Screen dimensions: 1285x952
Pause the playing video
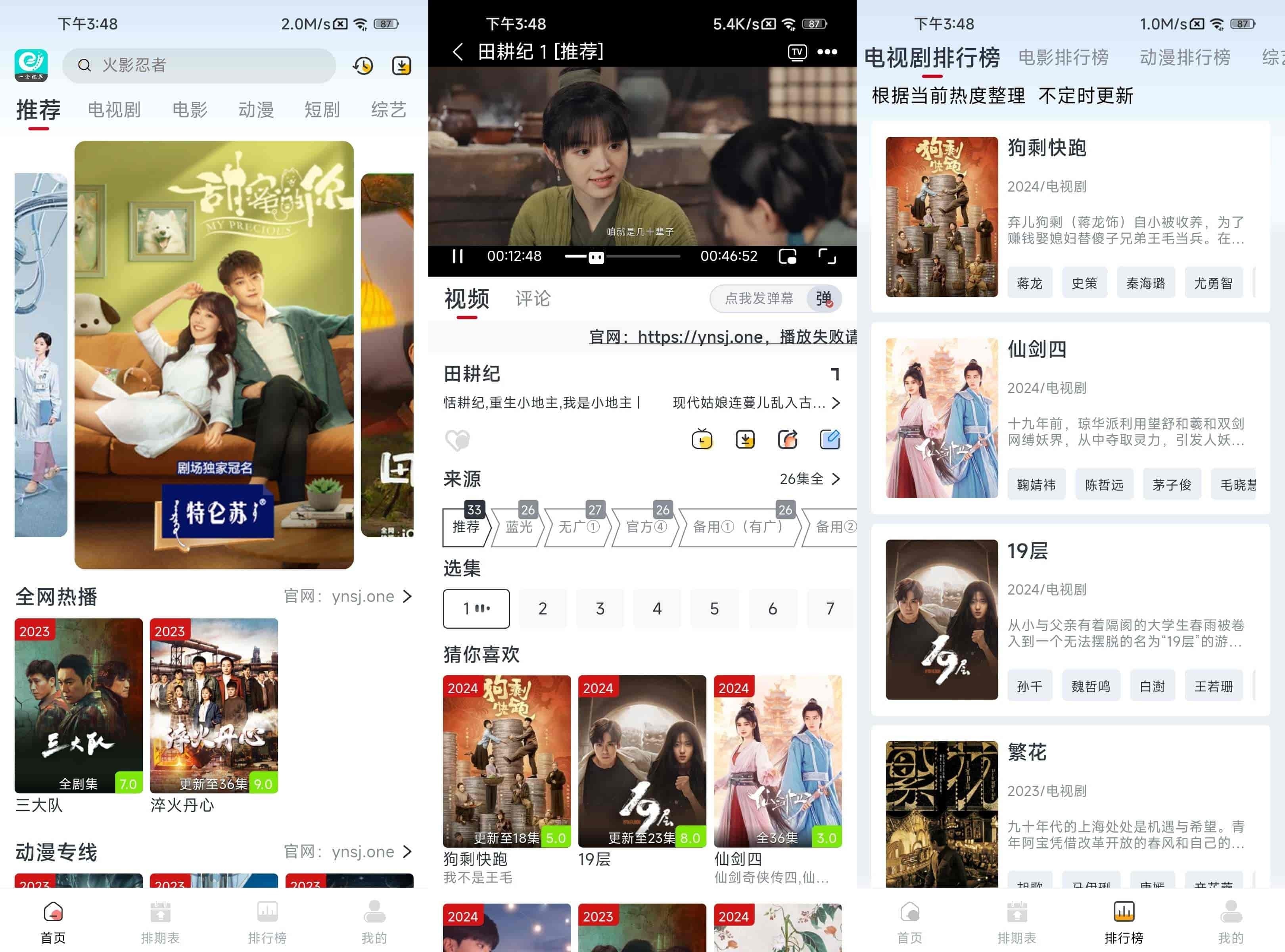point(458,256)
